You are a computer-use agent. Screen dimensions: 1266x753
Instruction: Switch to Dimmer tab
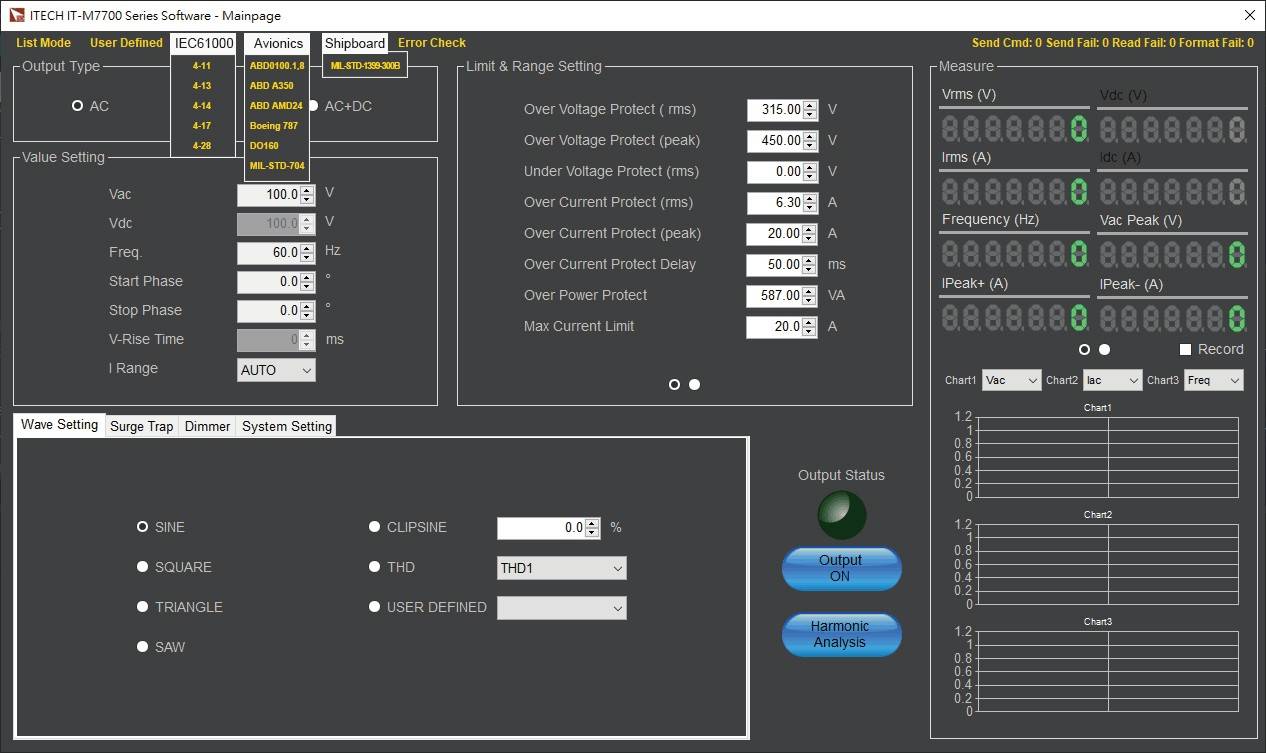[x=207, y=426]
